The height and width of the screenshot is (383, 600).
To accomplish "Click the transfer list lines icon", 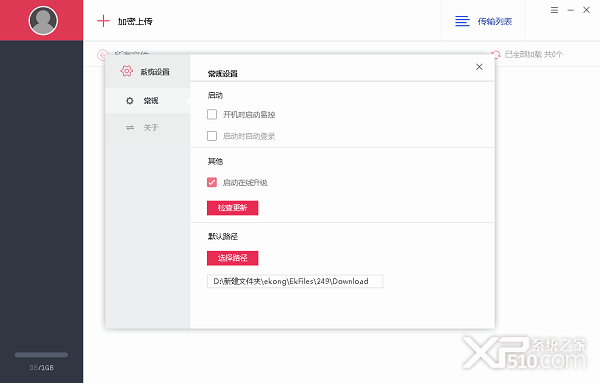I will click(x=462, y=21).
